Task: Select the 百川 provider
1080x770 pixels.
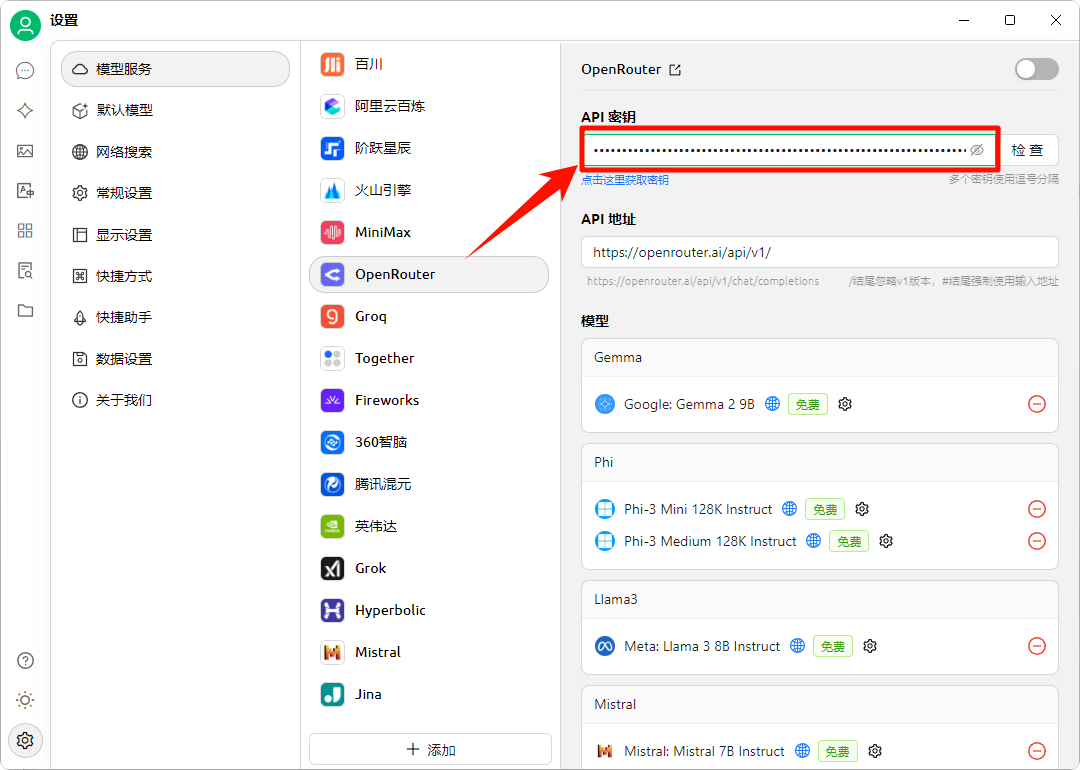Action: tap(429, 64)
